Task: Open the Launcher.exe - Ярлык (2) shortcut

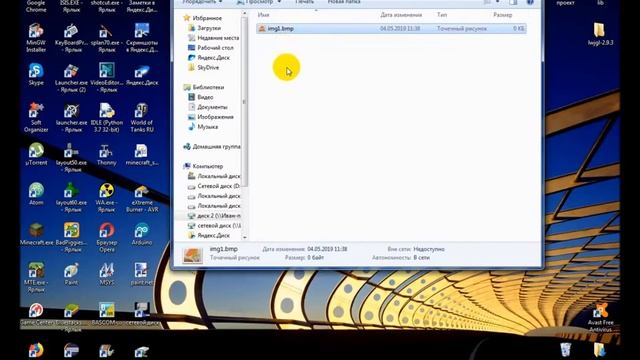Action: (x=71, y=78)
